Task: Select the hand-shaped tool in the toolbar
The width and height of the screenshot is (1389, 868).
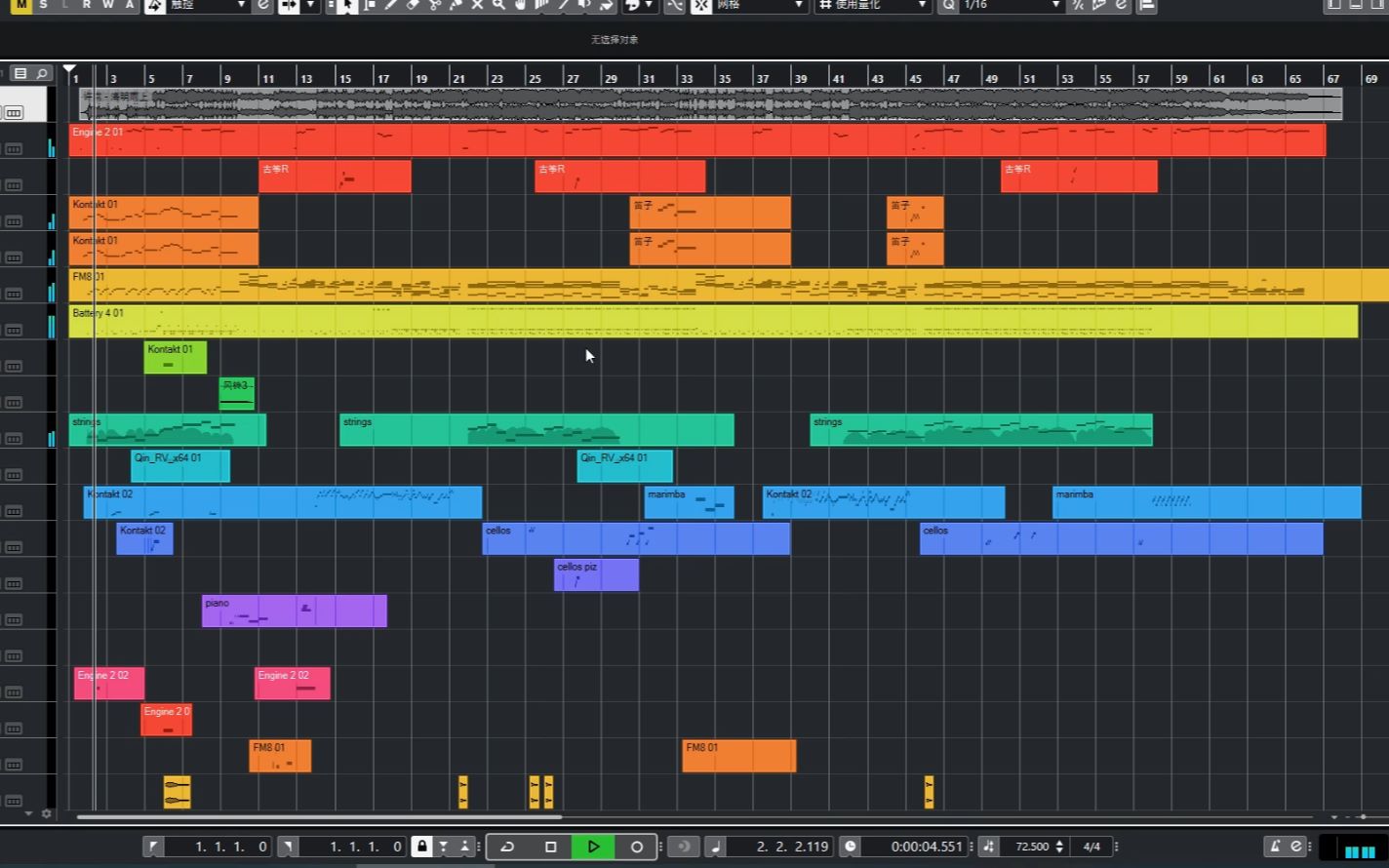Action: point(520,5)
